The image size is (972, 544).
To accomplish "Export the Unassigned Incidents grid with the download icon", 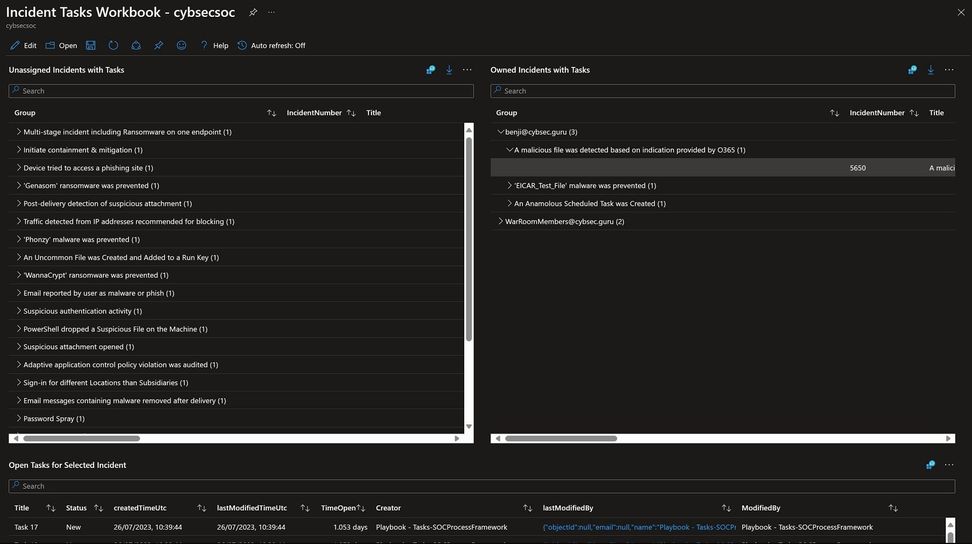I will pyautogui.click(x=449, y=70).
